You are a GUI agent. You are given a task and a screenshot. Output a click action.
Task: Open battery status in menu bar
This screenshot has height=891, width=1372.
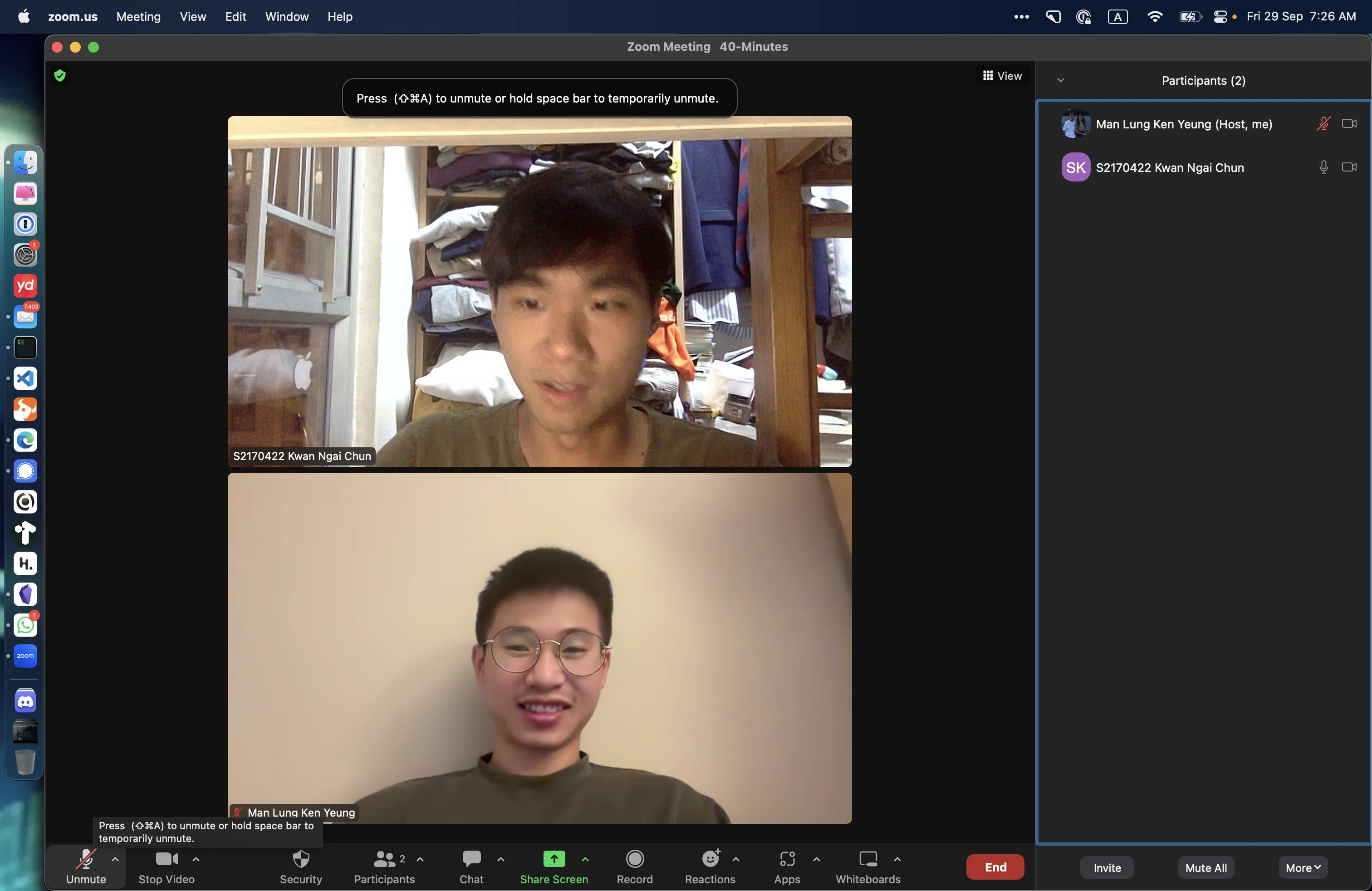(1190, 17)
